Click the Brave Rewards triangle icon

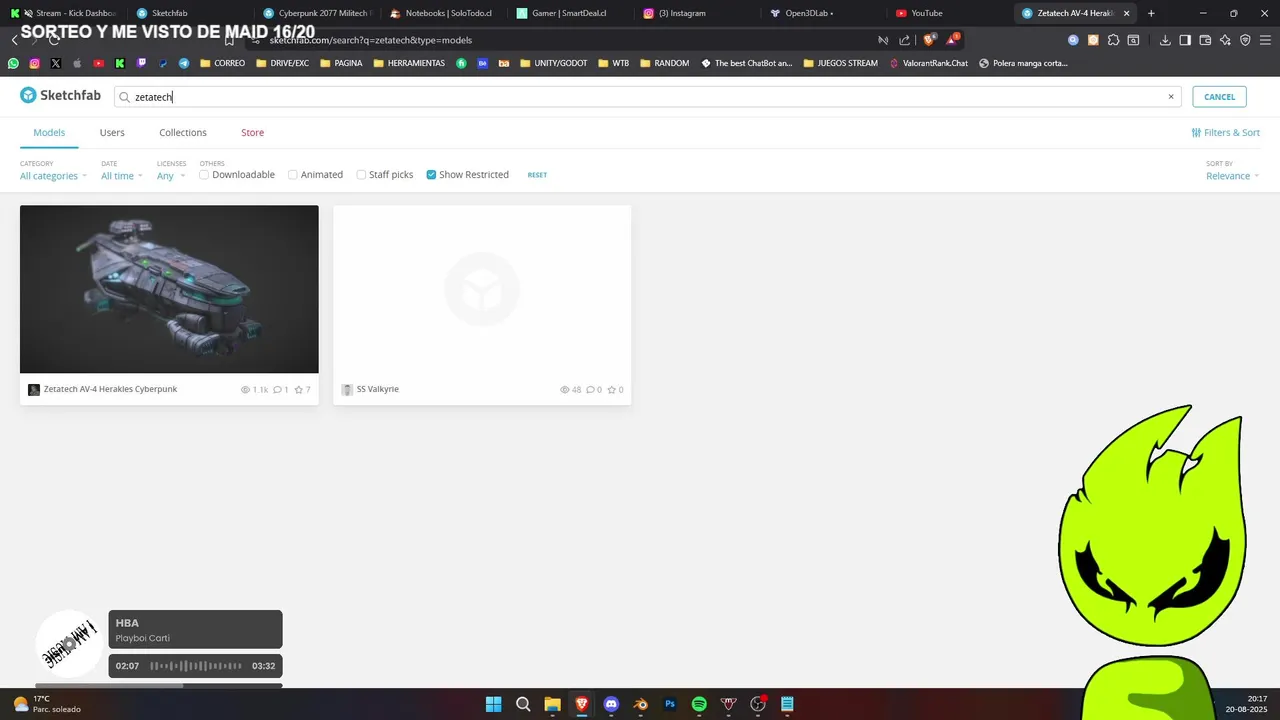953,40
